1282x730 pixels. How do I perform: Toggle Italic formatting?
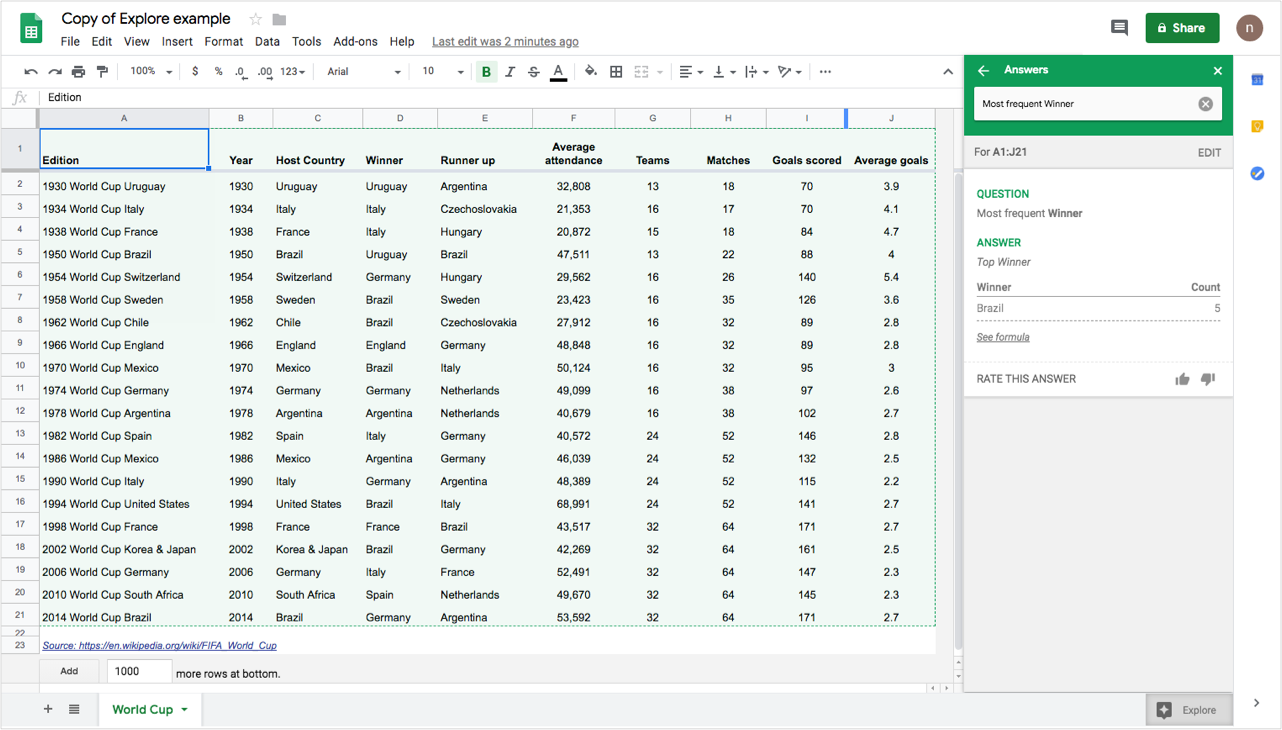[510, 72]
